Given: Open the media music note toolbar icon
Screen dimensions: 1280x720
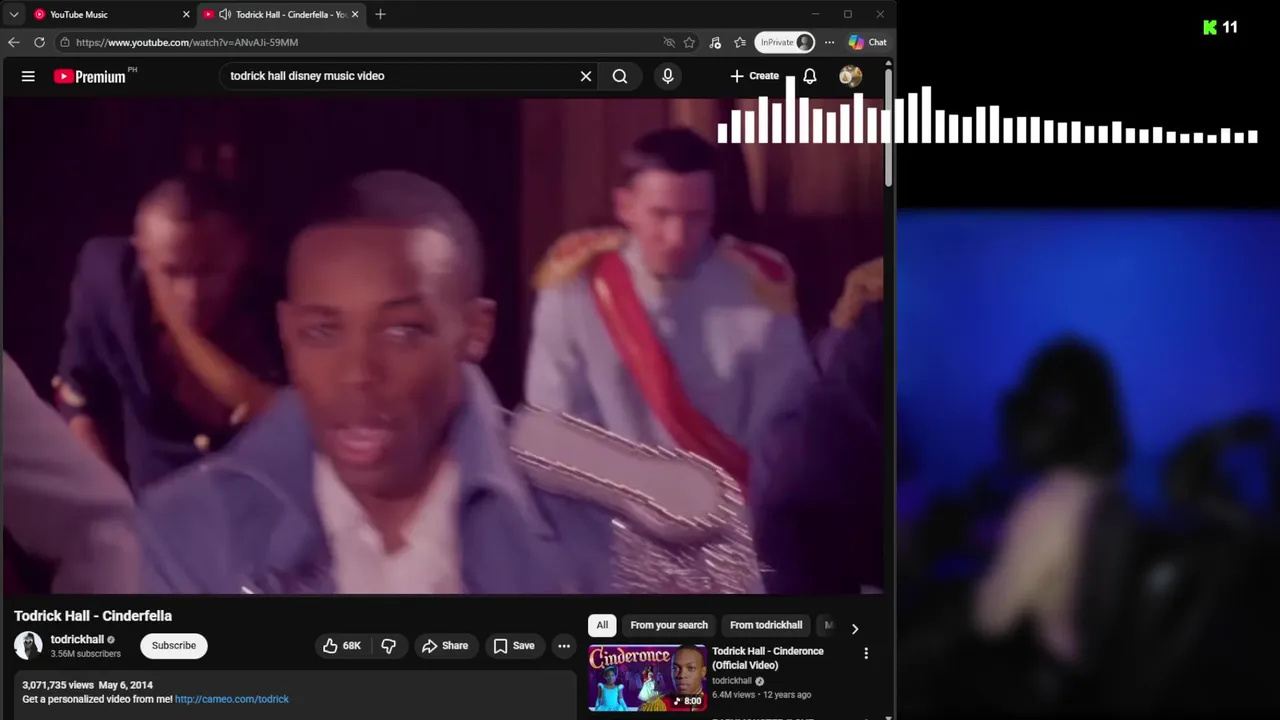Looking at the screenshot, I should point(715,42).
